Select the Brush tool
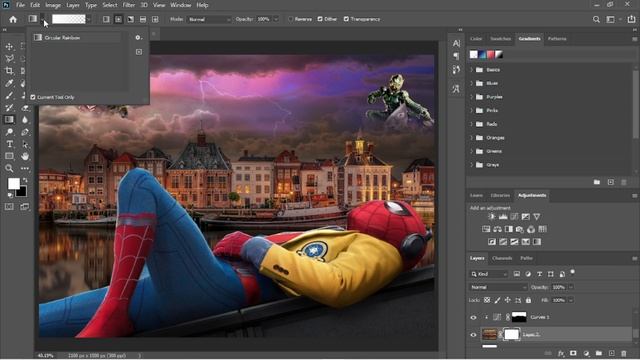 (x=9, y=95)
